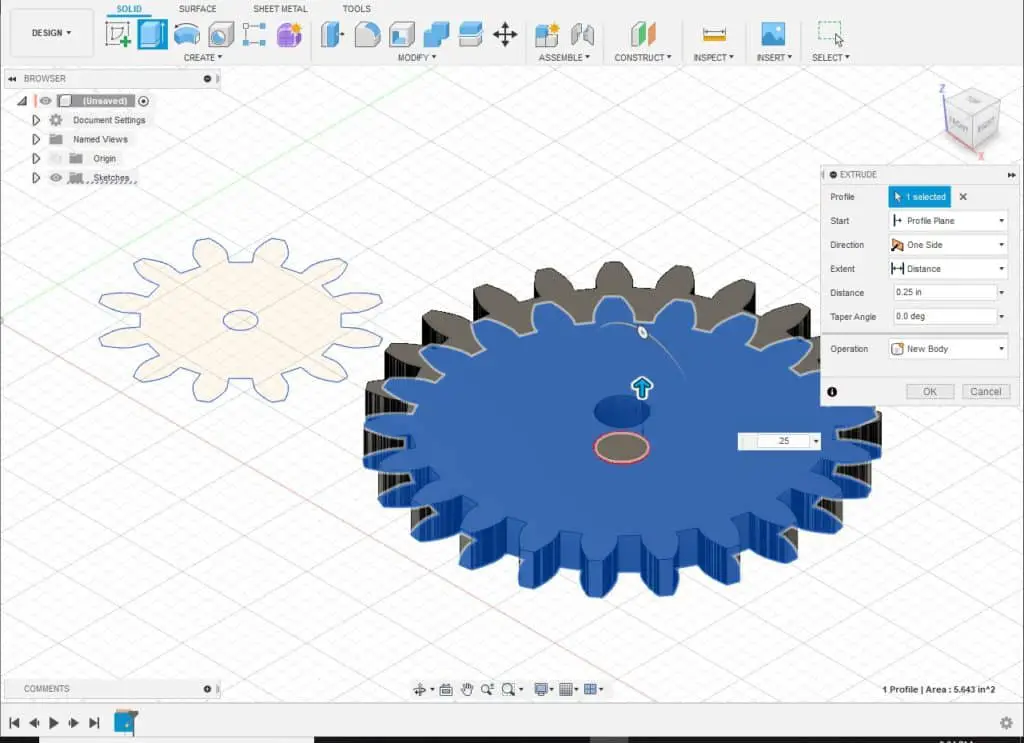Expand the Named Views node
This screenshot has height=743, width=1024.
(x=36, y=139)
